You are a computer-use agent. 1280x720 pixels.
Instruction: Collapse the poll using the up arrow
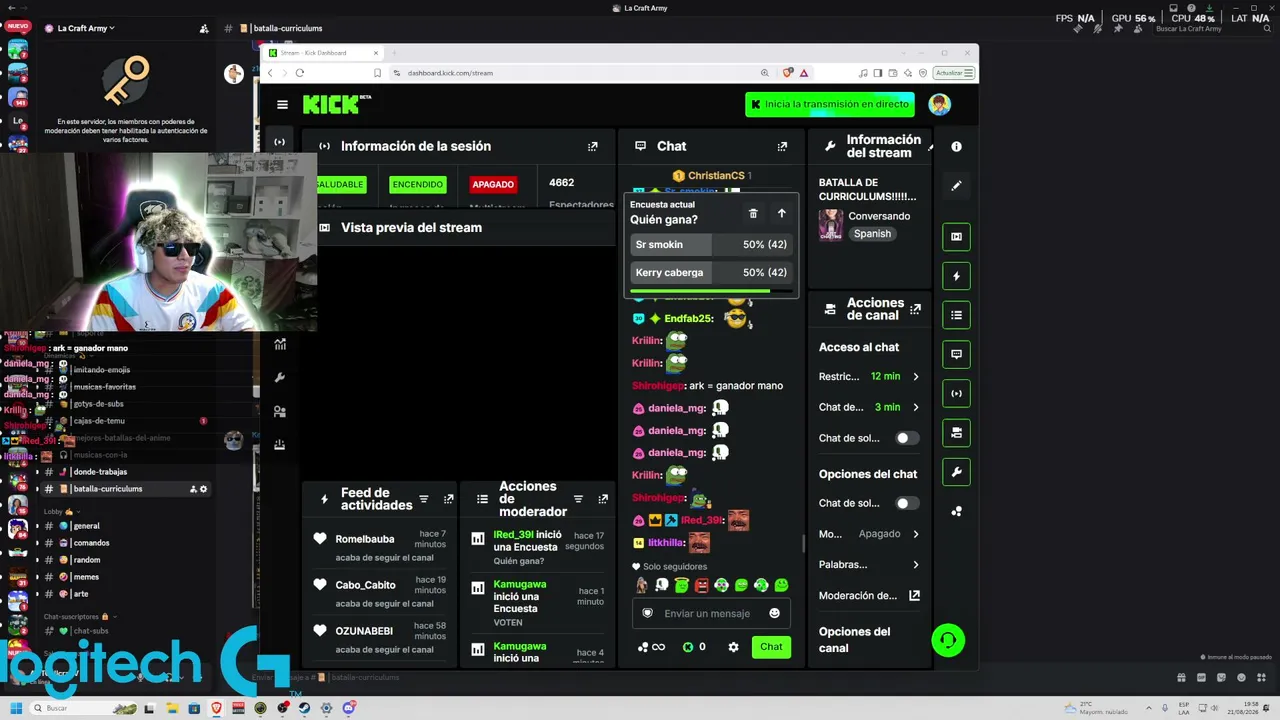click(782, 213)
